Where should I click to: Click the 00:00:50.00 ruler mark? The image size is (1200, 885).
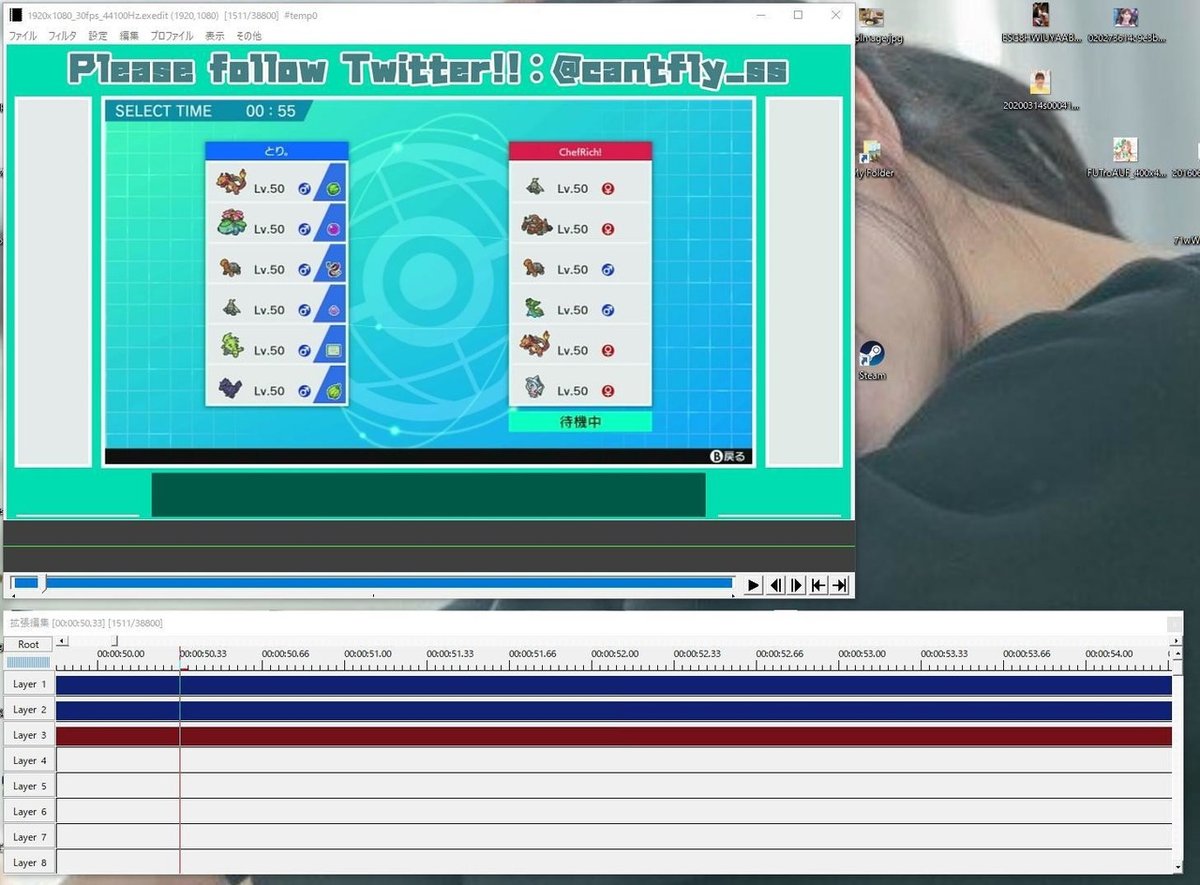tap(121, 654)
